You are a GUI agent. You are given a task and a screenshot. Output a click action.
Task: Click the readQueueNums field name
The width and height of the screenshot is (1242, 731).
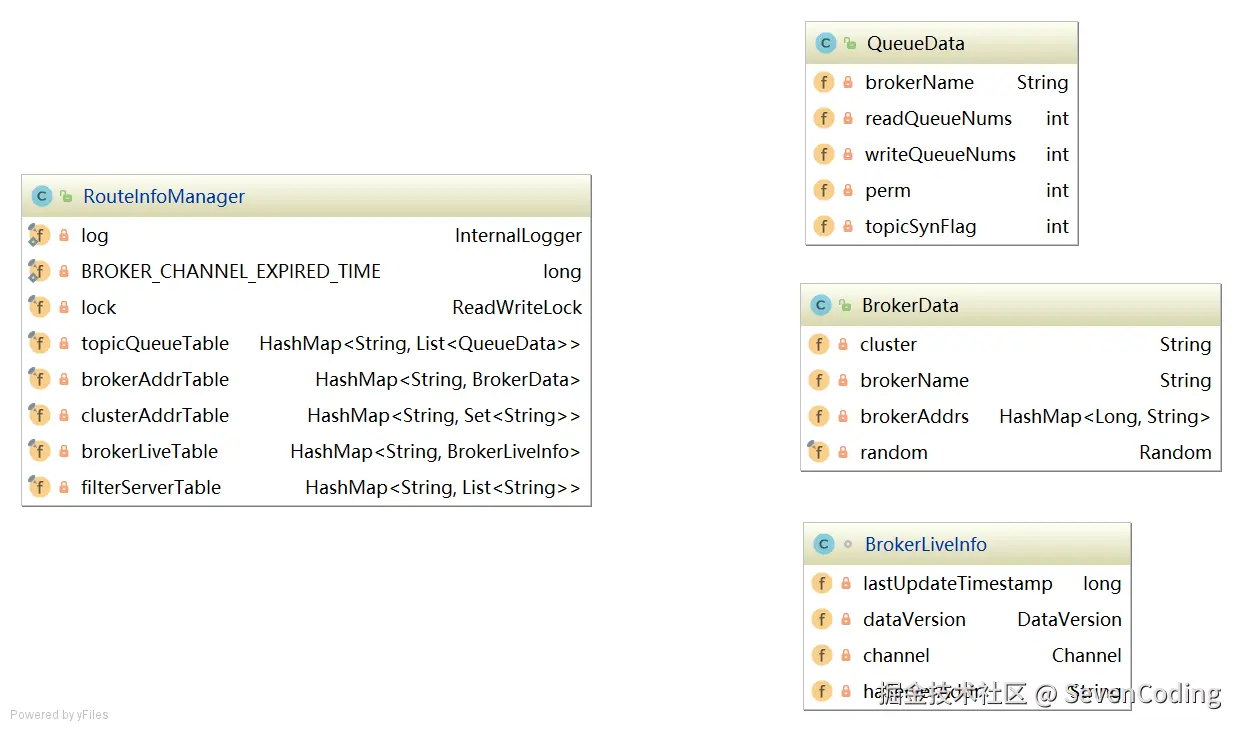tap(939, 118)
